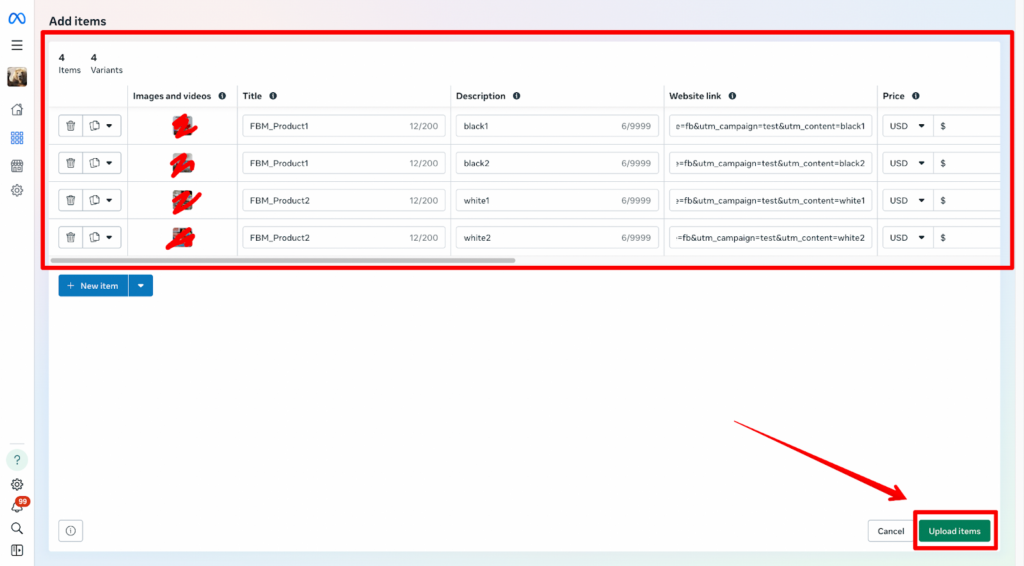
Task: Click the price amount field in white2 row
Action: pos(967,238)
